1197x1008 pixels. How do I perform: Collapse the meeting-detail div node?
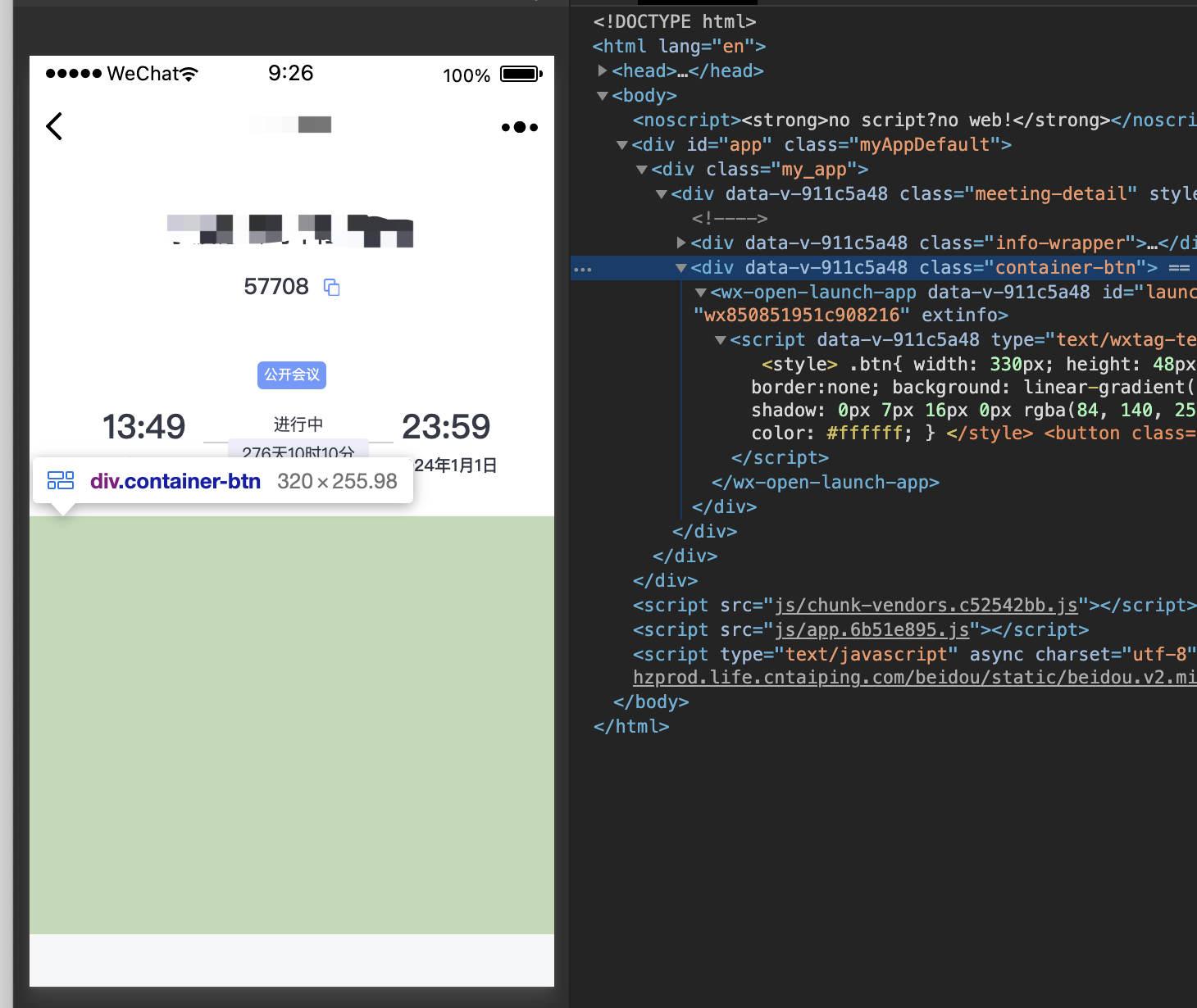click(x=662, y=194)
